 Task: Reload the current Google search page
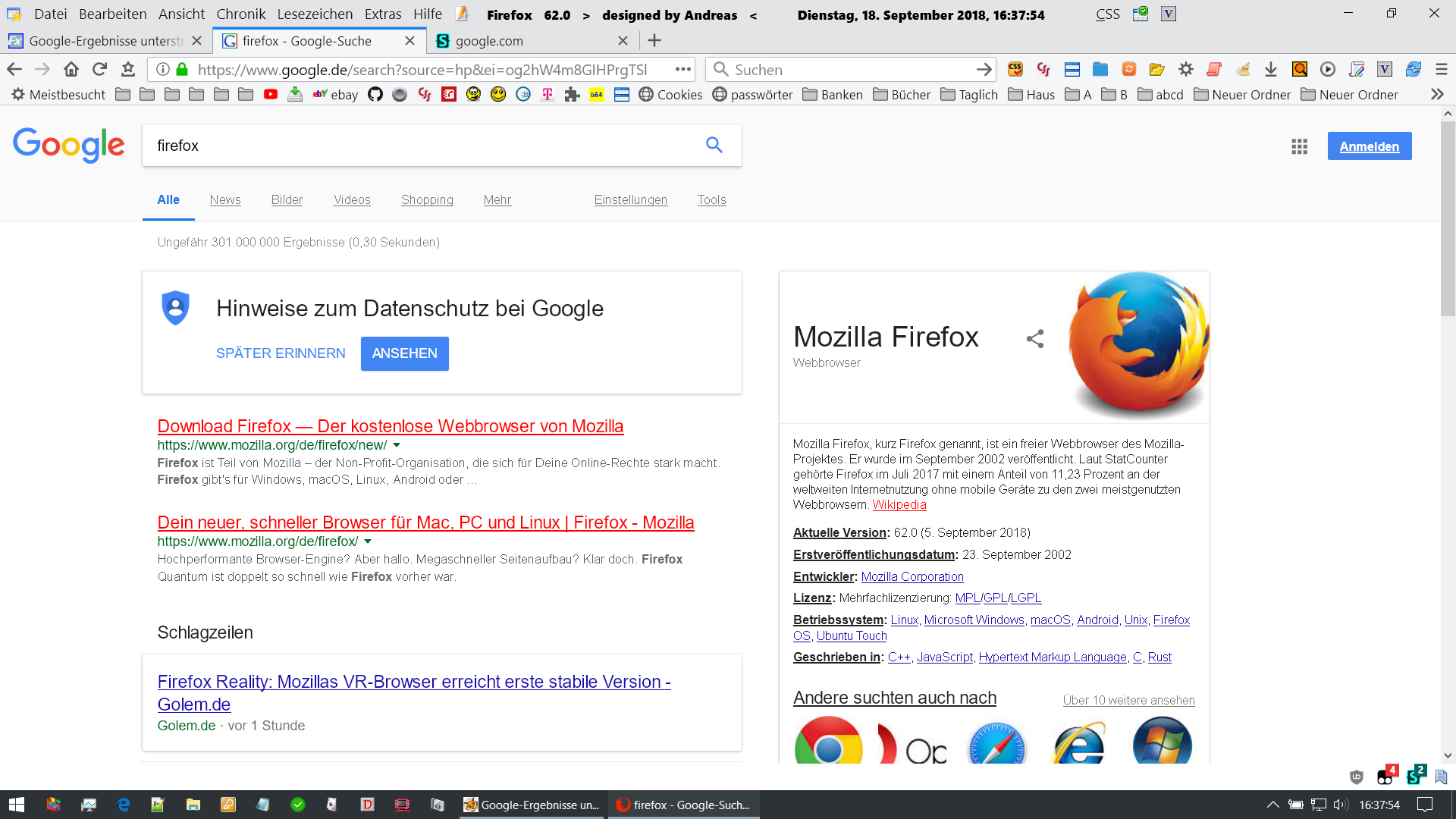pos(99,70)
